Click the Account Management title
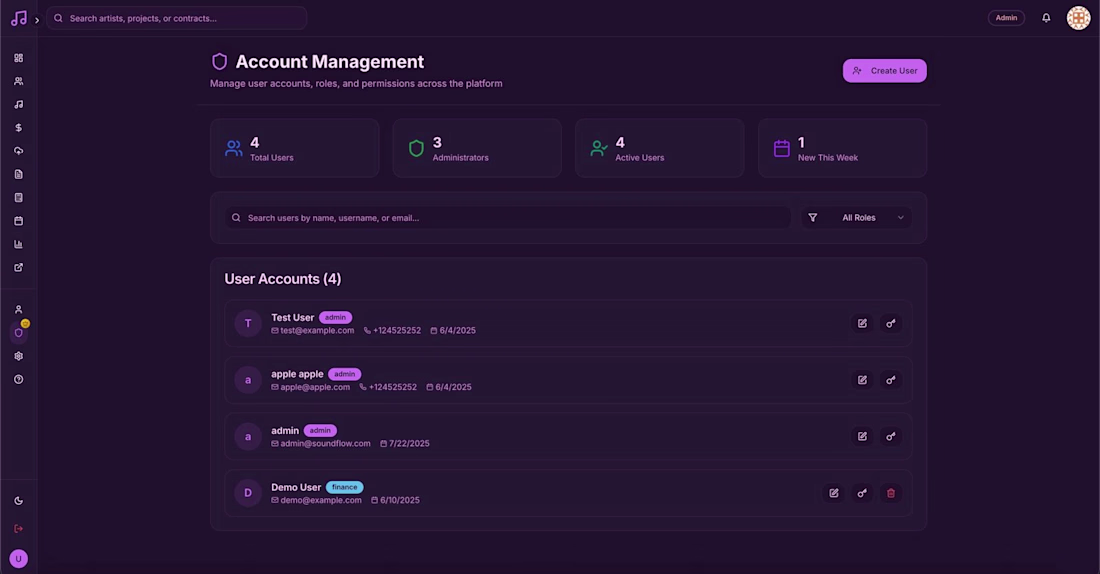This screenshot has height=574, width=1100. pyautogui.click(x=330, y=62)
